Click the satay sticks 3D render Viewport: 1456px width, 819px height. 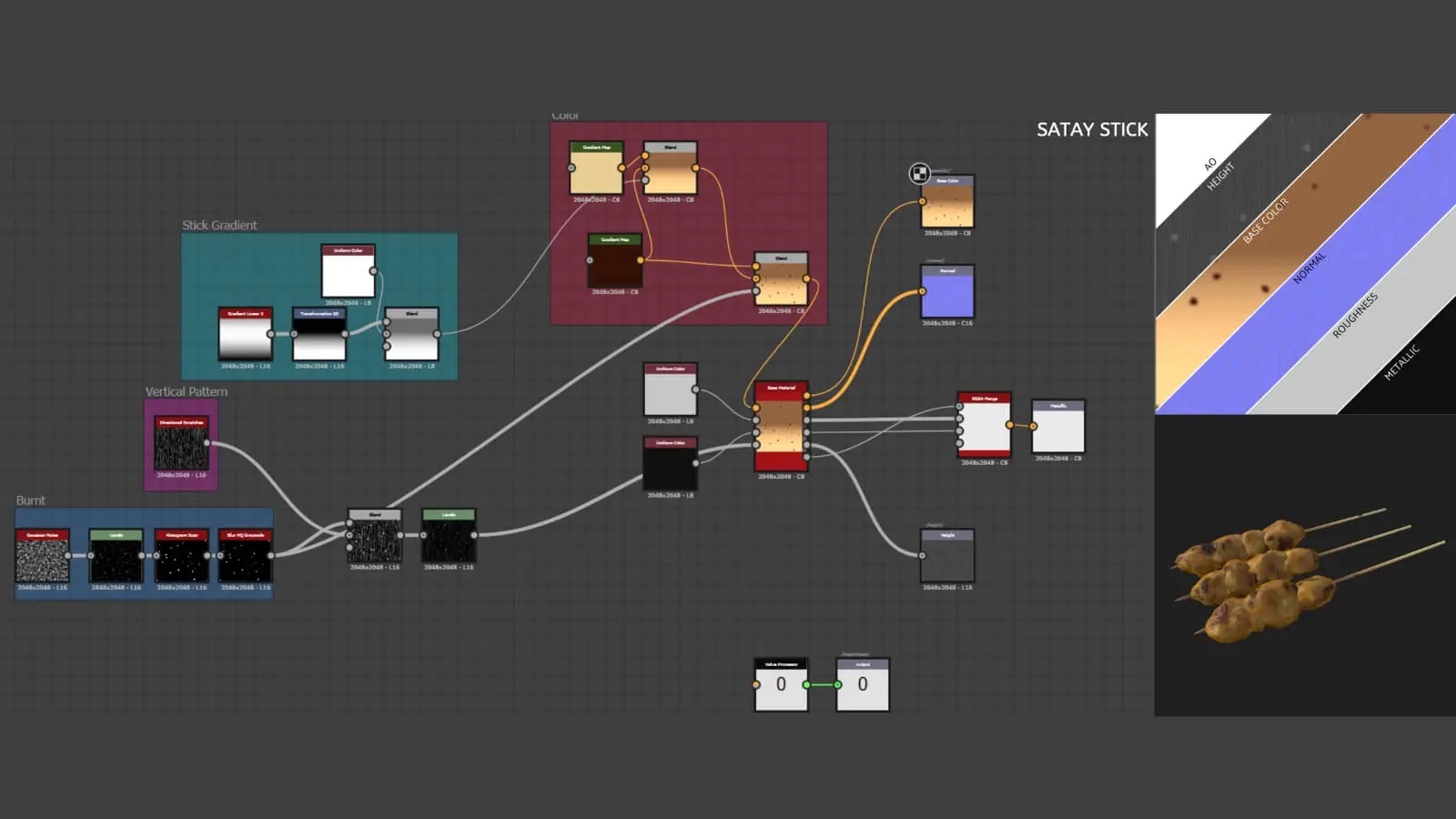click(1306, 573)
